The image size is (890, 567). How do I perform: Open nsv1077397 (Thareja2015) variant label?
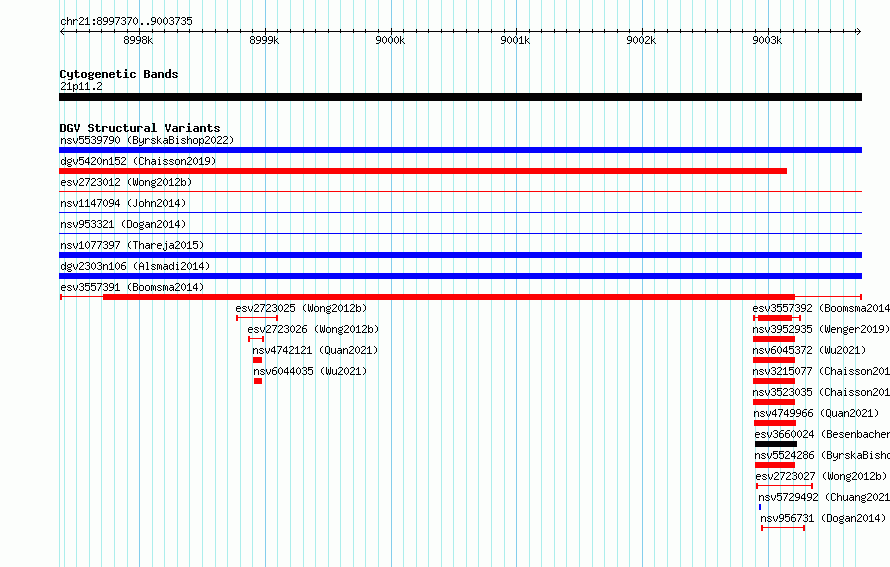coord(132,245)
